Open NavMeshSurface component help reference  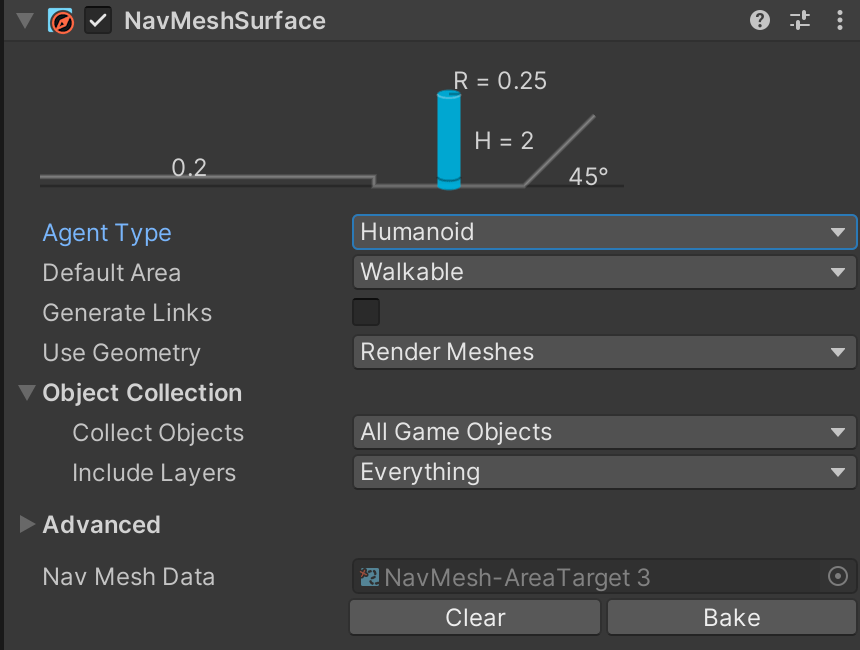point(760,21)
